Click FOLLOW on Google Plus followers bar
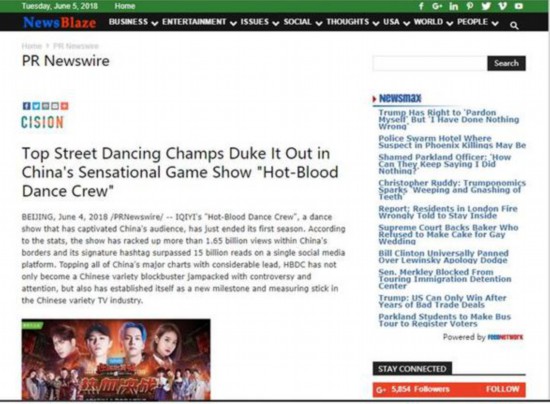The height and width of the screenshot is (404, 550). [x=502, y=389]
